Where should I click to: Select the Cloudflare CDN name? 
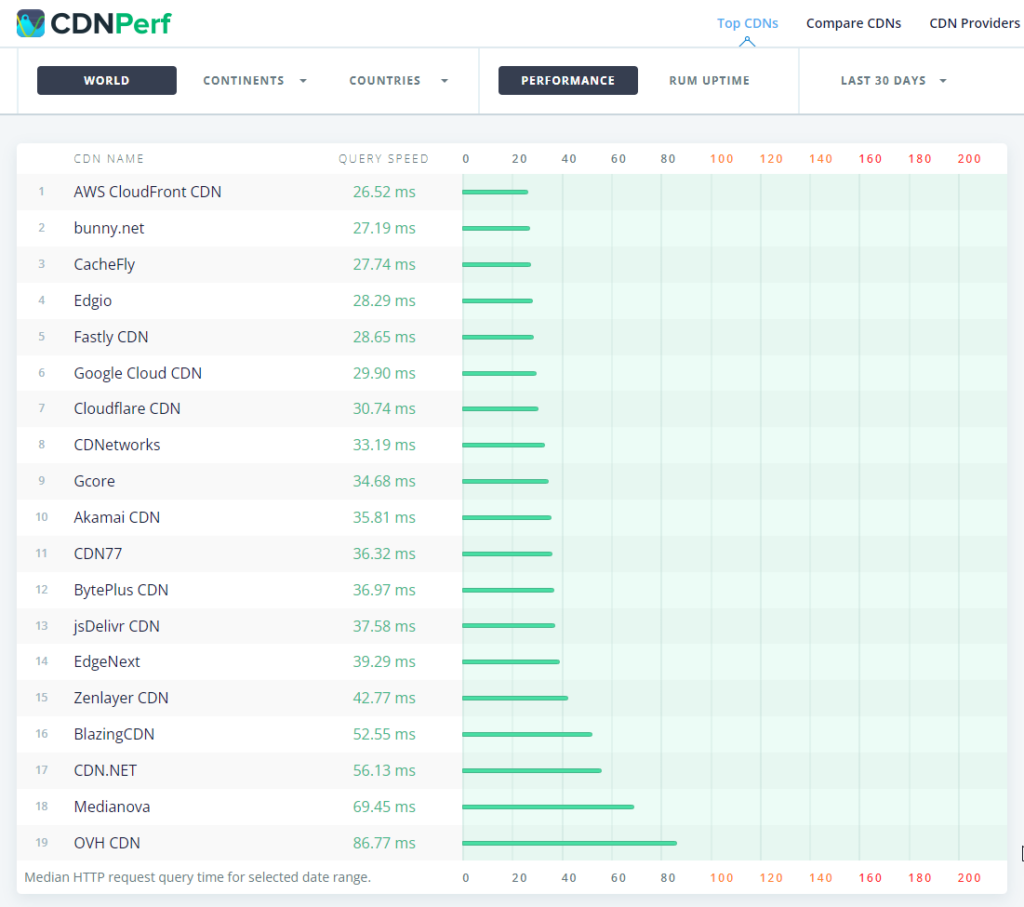127,408
